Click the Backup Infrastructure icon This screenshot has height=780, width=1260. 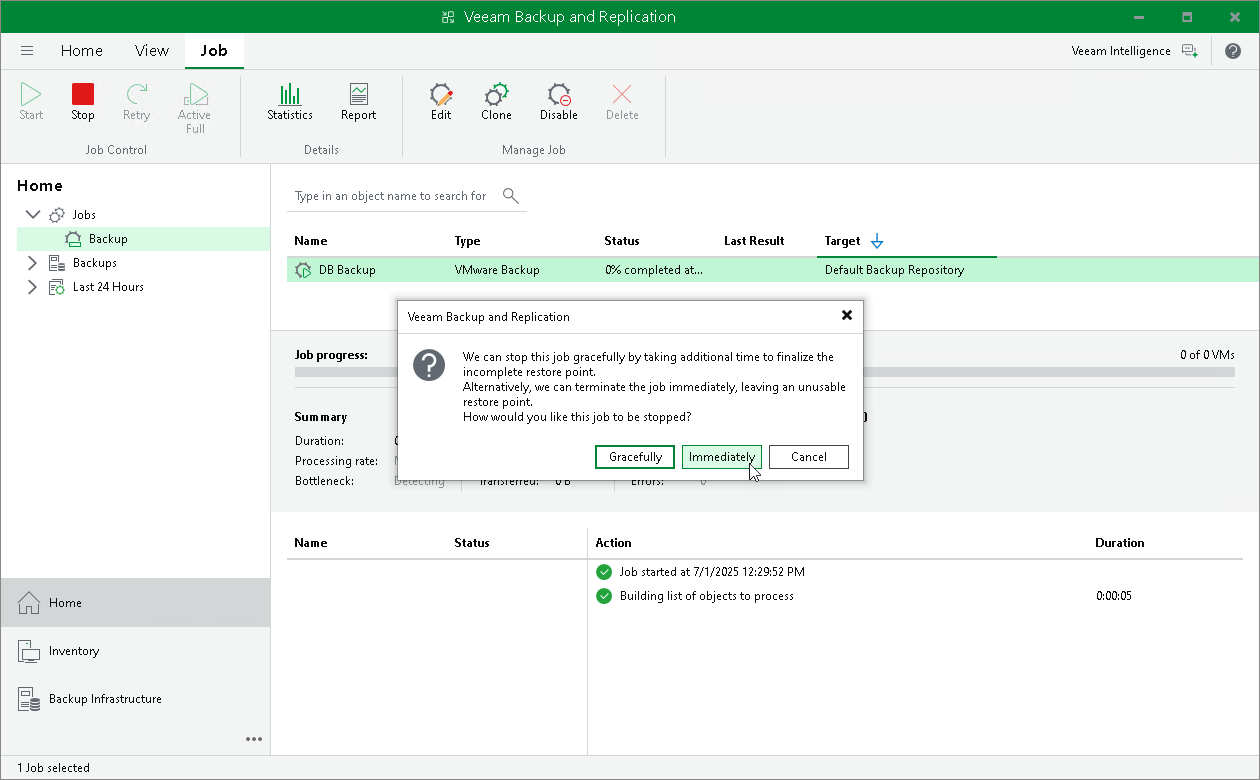point(29,699)
